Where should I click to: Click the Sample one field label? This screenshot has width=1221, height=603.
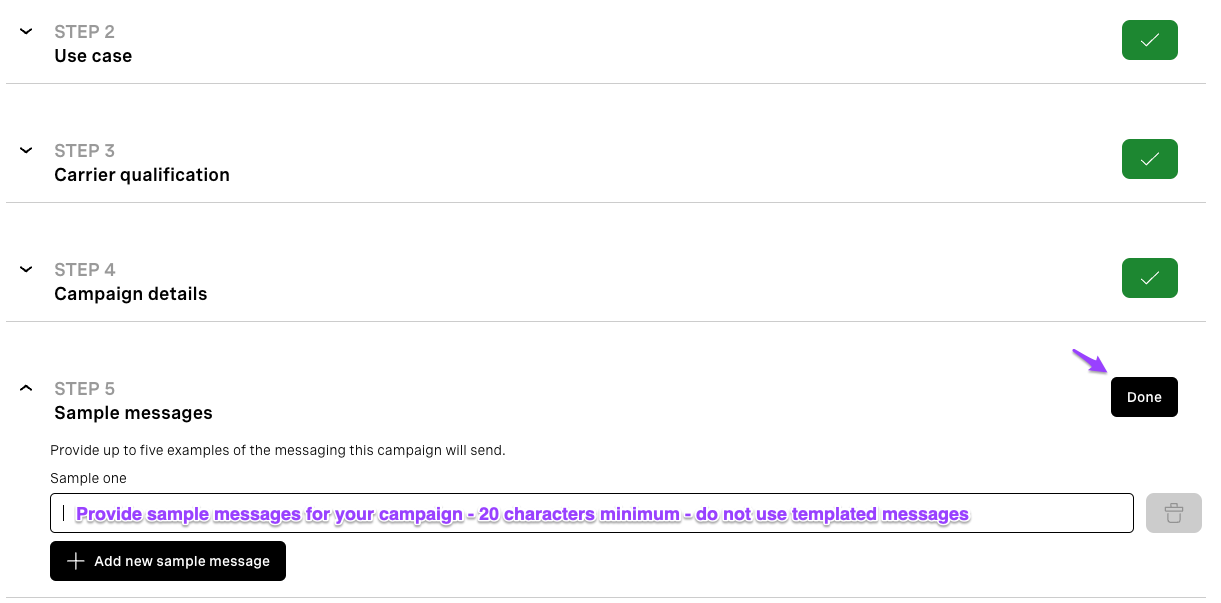(x=89, y=479)
